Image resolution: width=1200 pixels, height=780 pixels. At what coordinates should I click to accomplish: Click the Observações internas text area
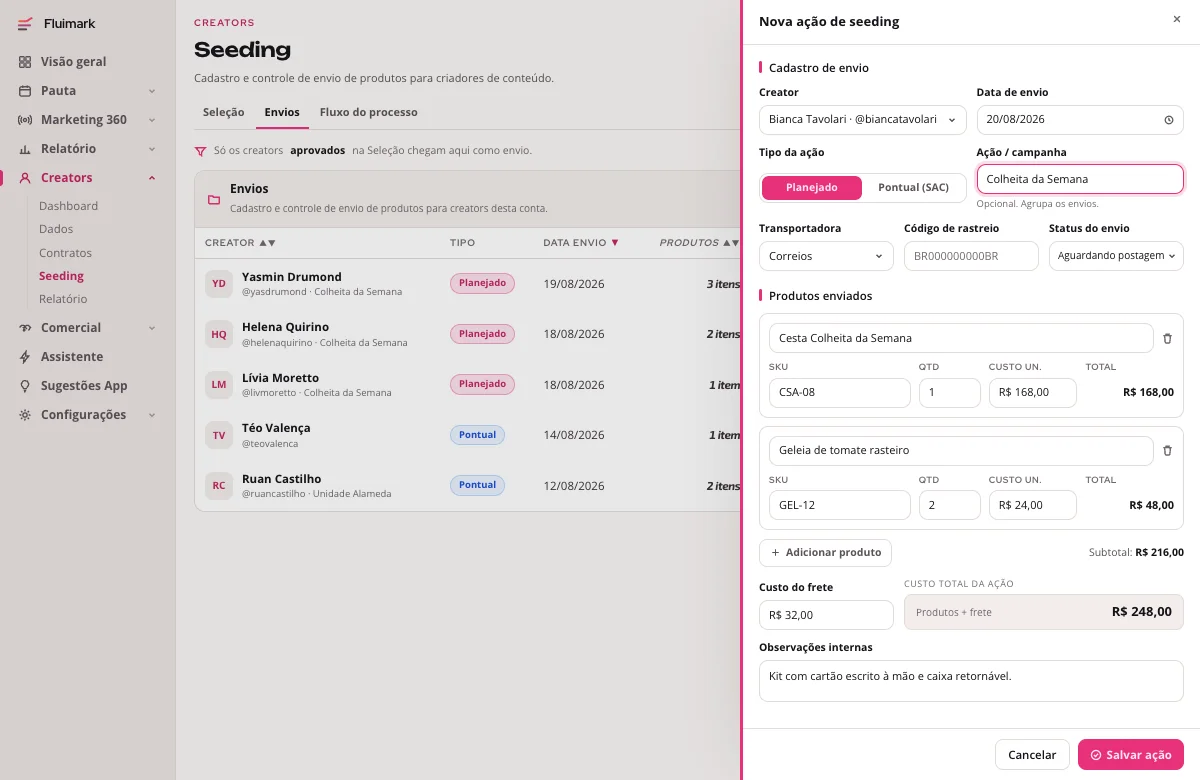[x=971, y=681]
